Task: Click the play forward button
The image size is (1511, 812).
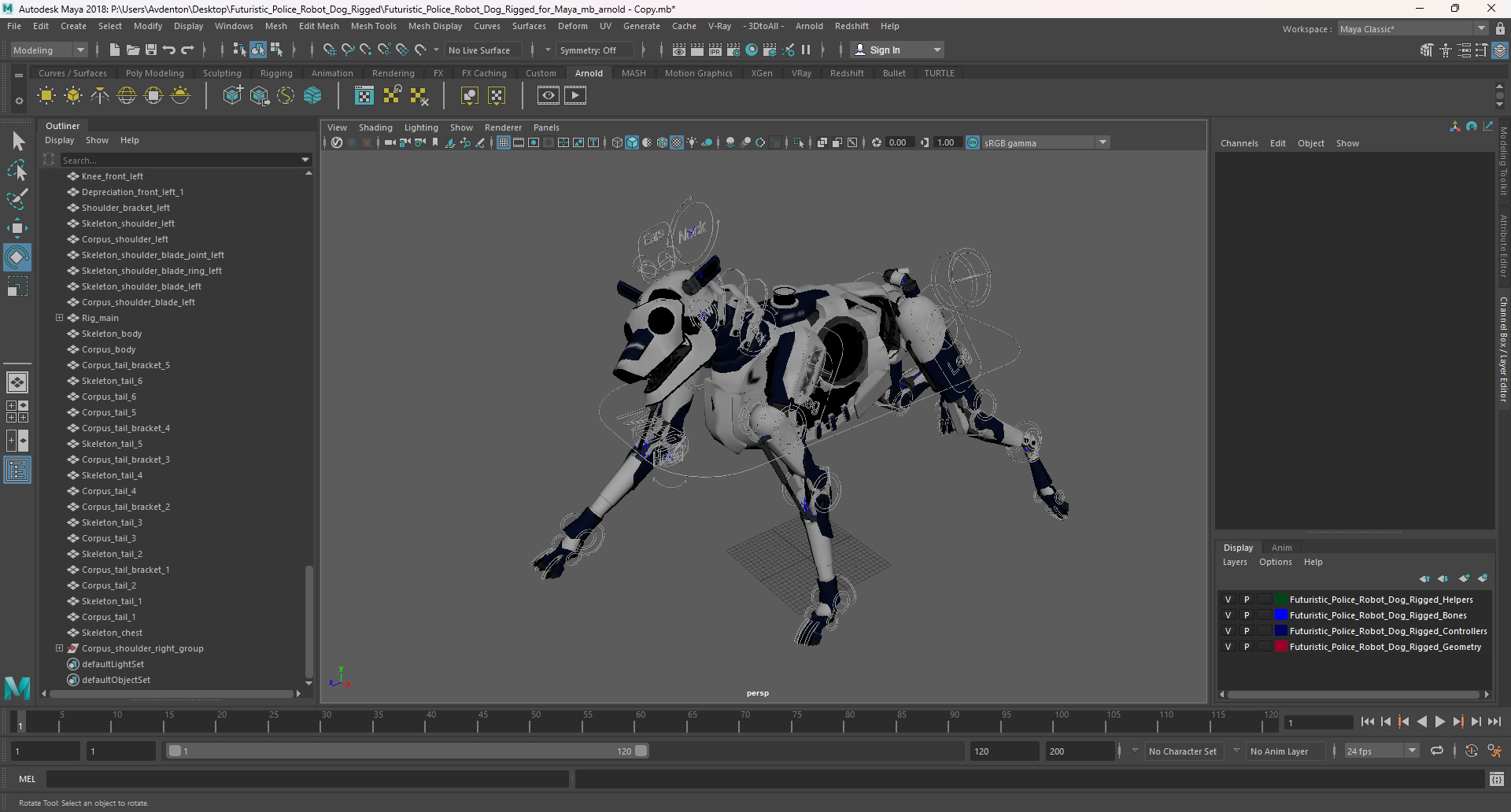Action: point(1440,722)
